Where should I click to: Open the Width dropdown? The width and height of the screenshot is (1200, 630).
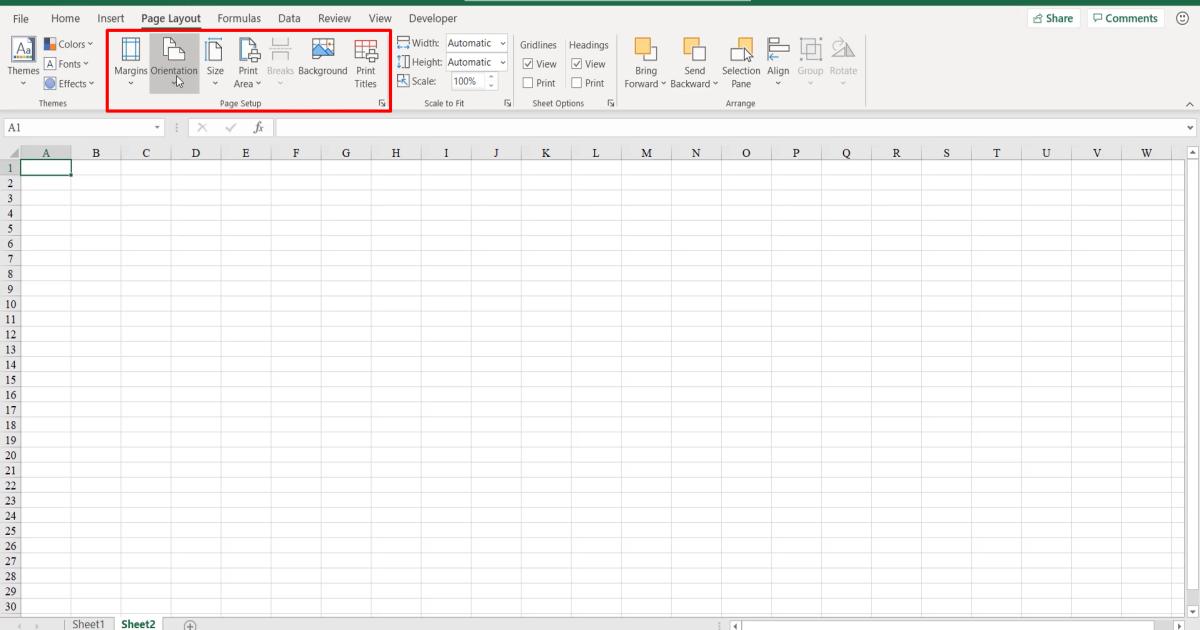(x=504, y=43)
